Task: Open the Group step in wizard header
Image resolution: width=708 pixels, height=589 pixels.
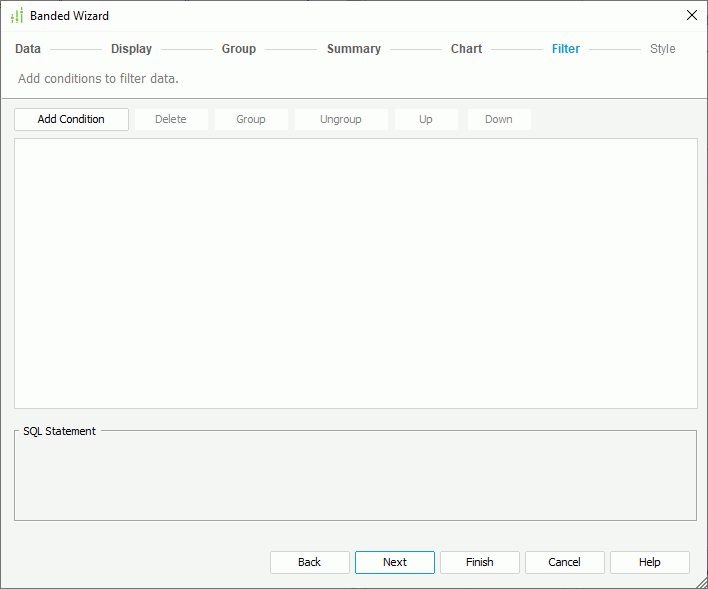Action: click(x=239, y=49)
